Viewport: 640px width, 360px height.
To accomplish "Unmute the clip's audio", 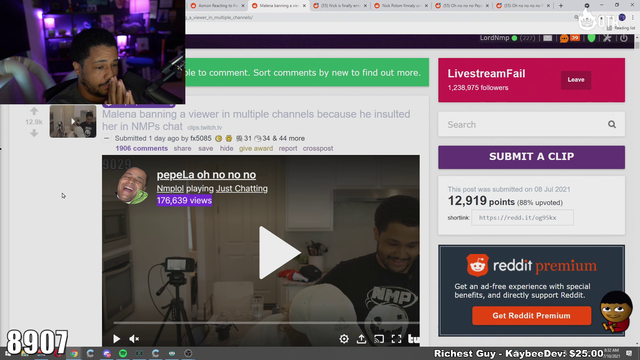I will coord(134,338).
